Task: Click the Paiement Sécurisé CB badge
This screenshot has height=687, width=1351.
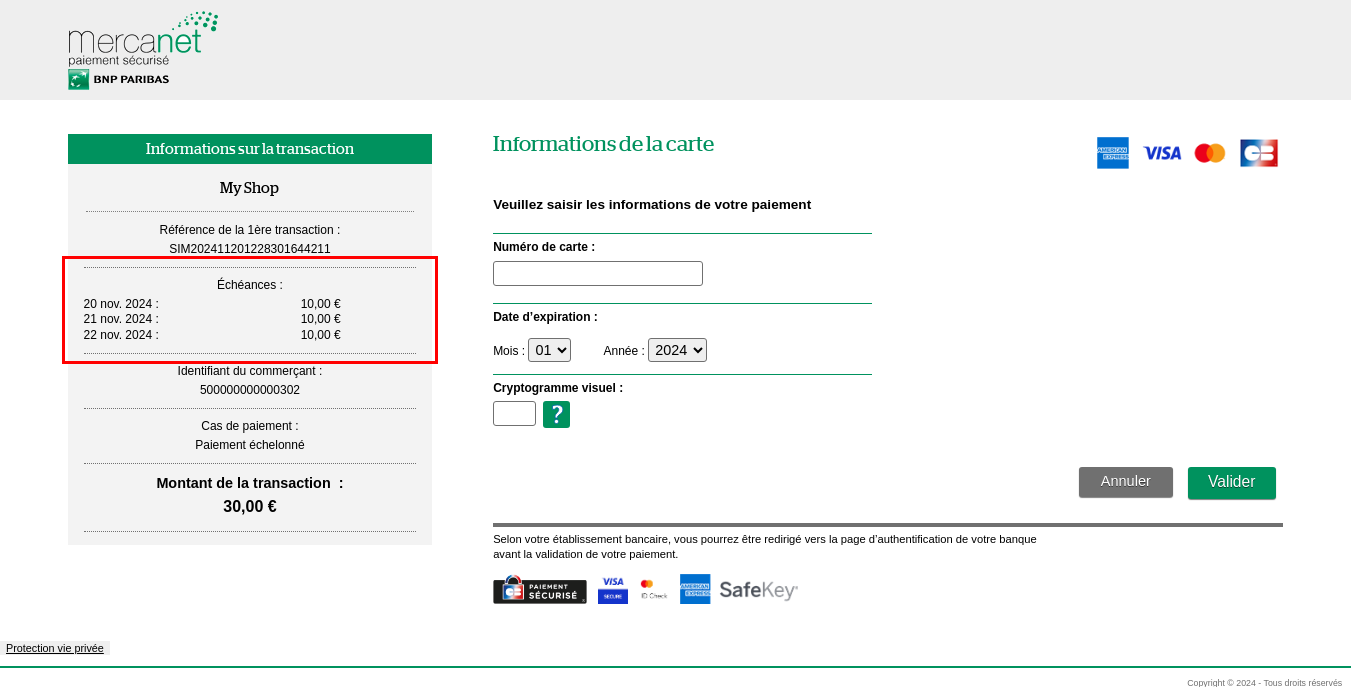Action: click(539, 590)
